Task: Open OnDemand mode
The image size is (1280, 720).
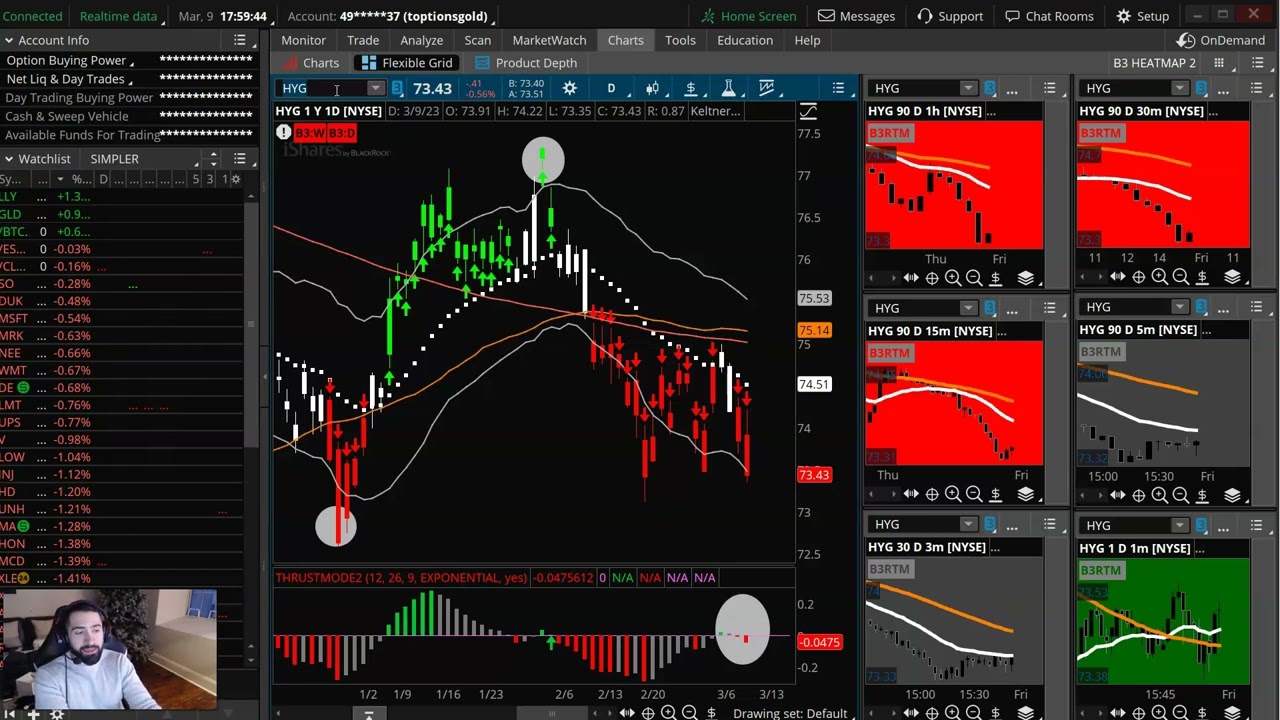Action: pyautogui.click(x=1221, y=40)
